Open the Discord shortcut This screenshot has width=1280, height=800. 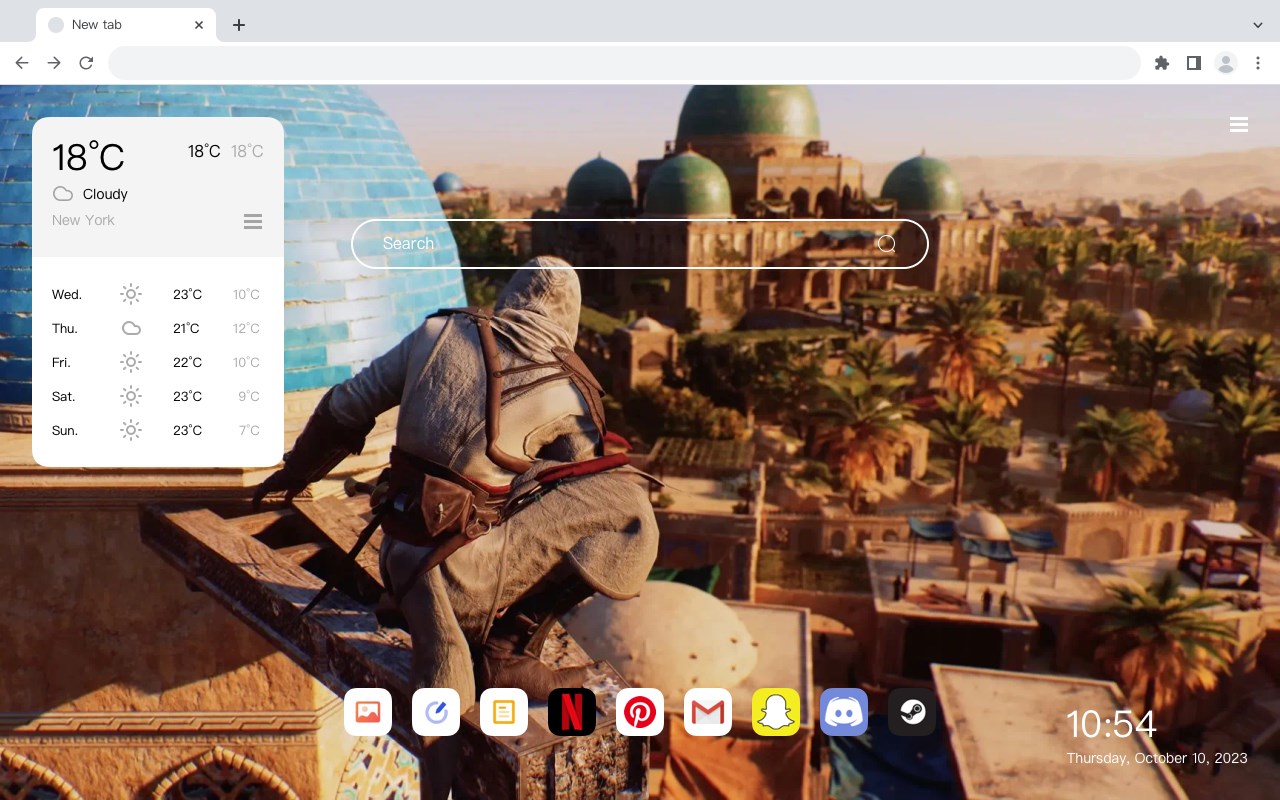click(x=844, y=712)
